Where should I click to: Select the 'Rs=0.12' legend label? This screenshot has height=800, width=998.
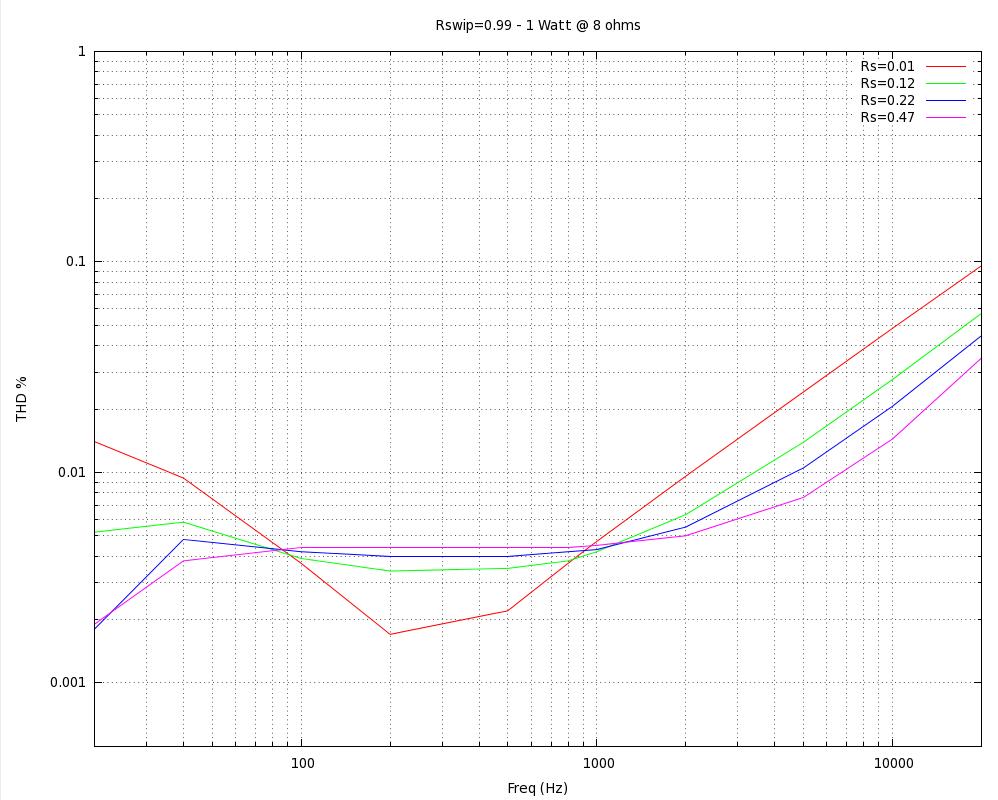887,83
